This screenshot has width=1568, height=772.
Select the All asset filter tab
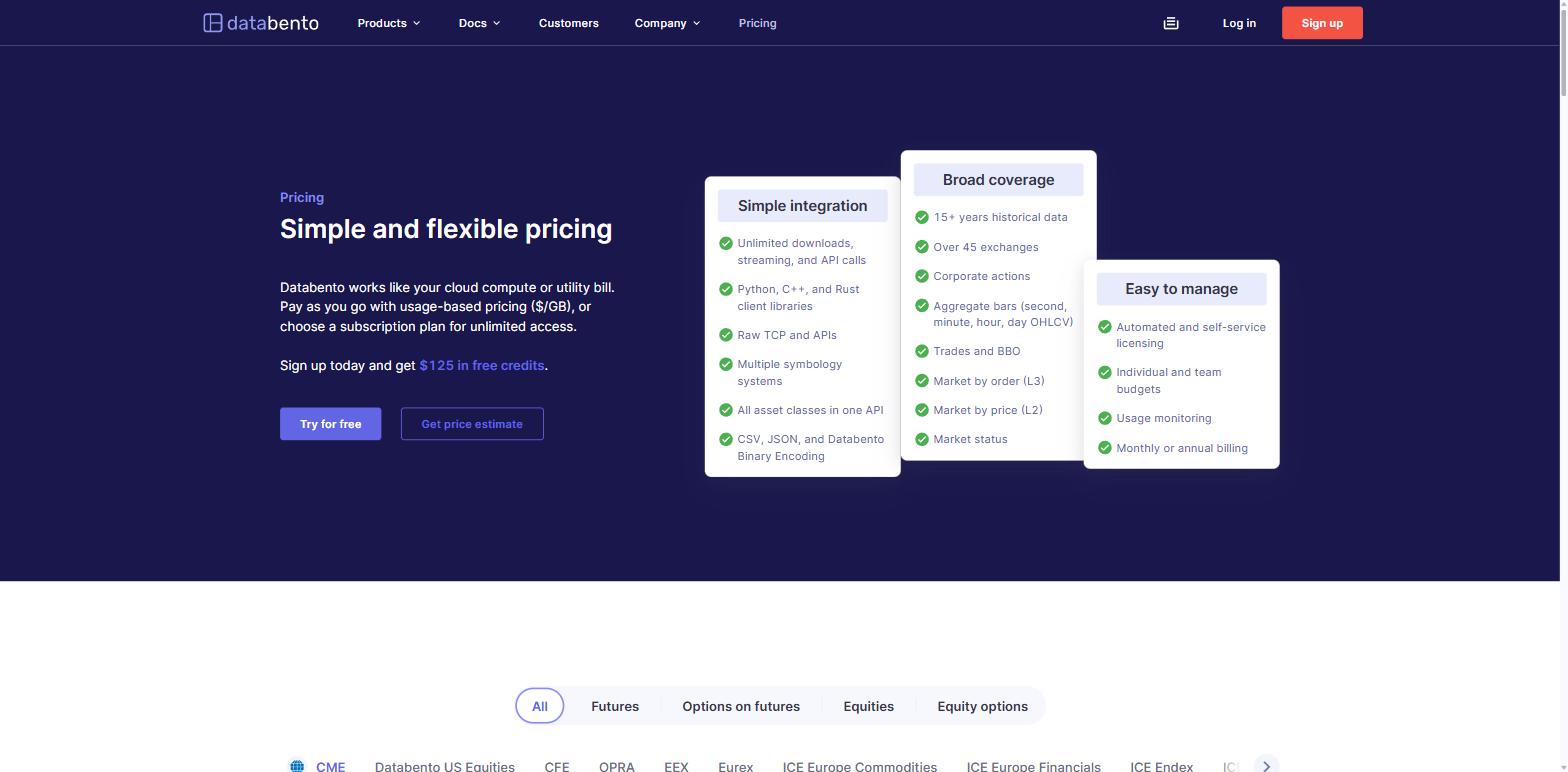[x=539, y=706]
